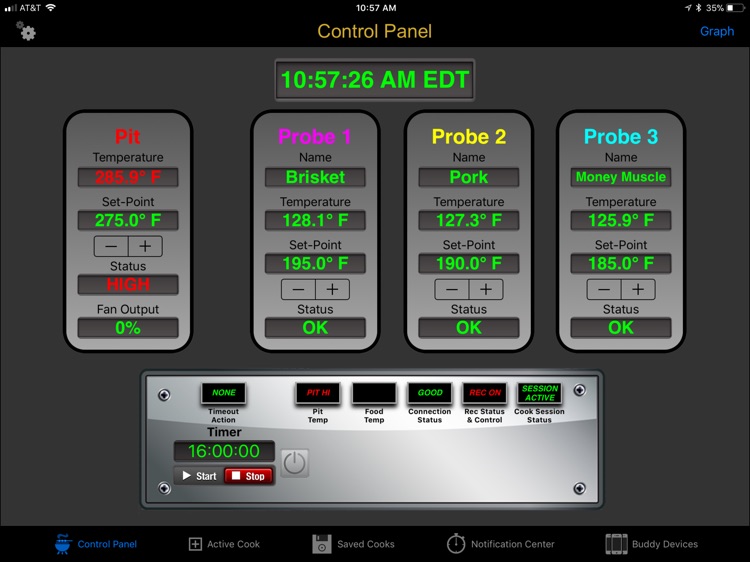Switch to the Active Cook tab
The image size is (750, 562).
[x=224, y=544]
